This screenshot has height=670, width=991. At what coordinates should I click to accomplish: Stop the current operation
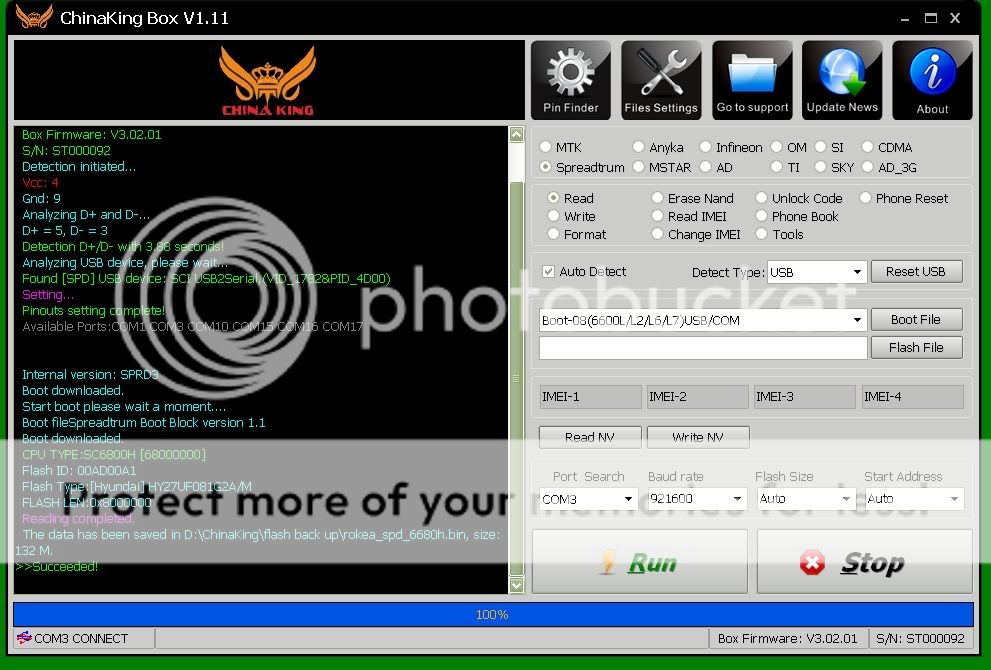coord(865,561)
